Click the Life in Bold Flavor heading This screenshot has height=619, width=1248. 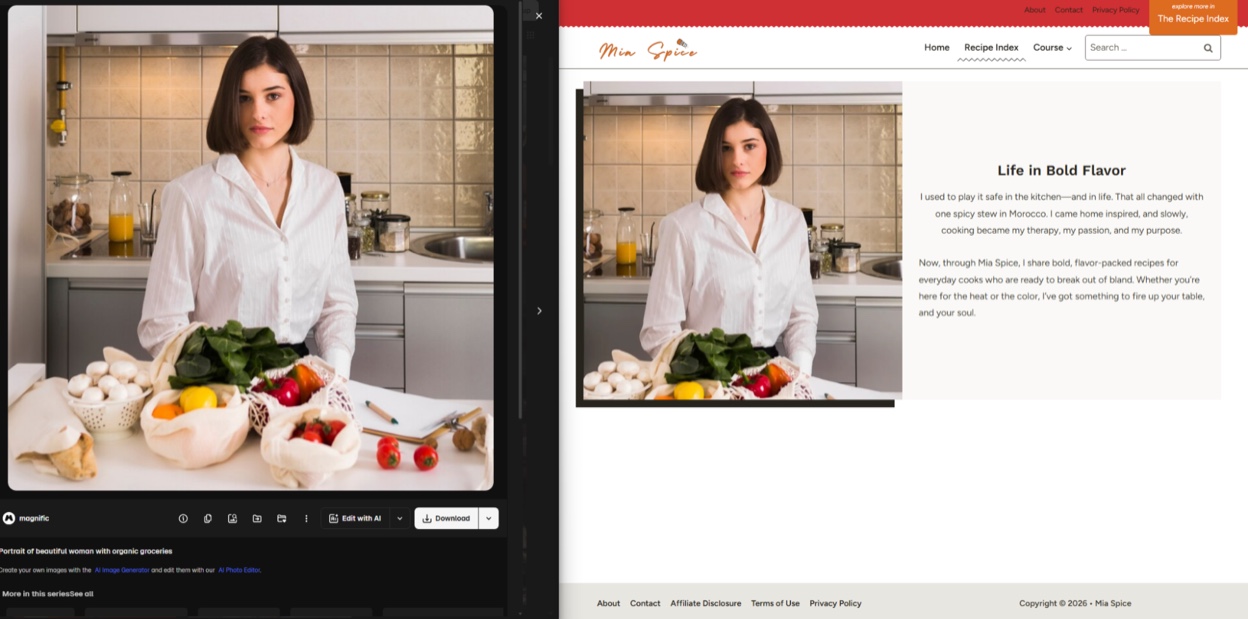tap(1061, 170)
